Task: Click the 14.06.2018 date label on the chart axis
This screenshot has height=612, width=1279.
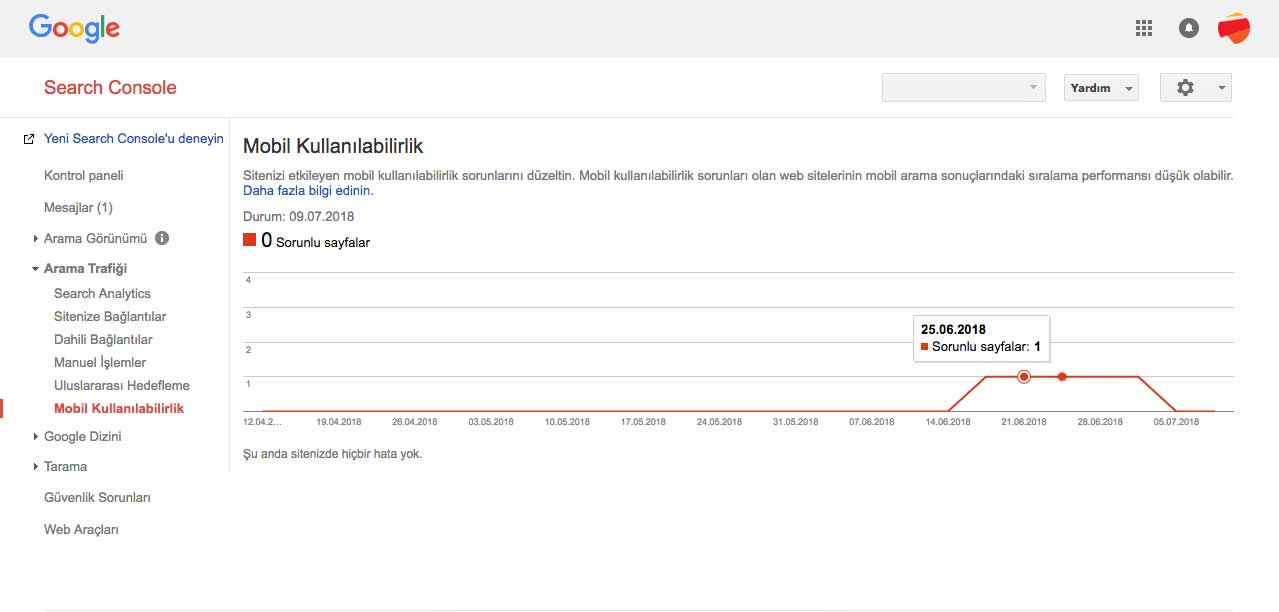Action: tap(948, 422)
